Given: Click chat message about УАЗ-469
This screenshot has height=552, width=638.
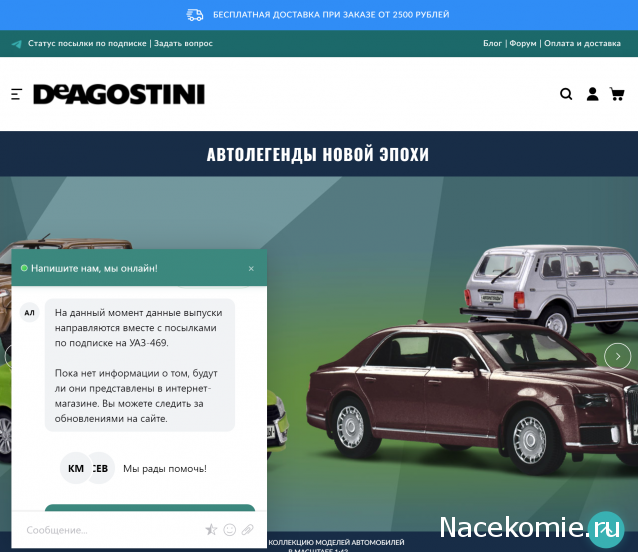Looking at the screenshot, I should [x=140, y=365].
